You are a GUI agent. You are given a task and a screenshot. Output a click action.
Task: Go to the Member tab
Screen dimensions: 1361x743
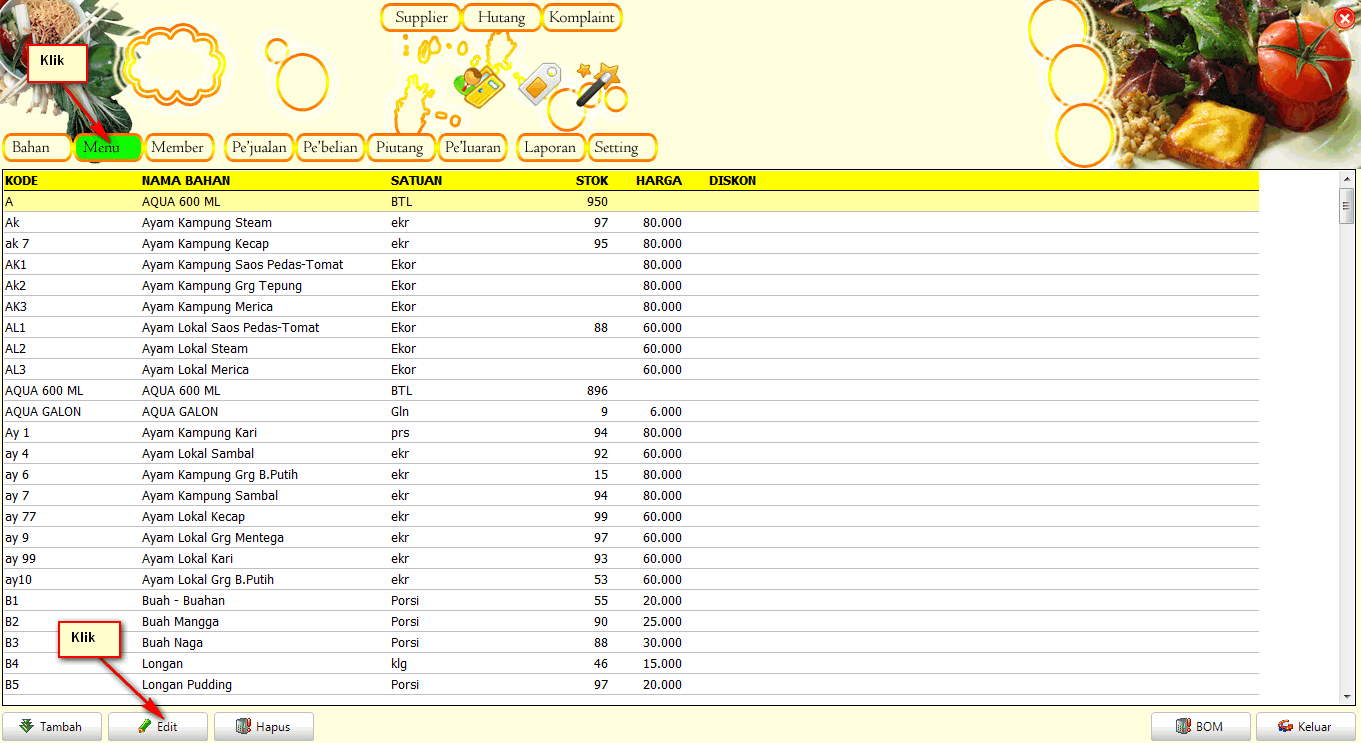pos(179,148)
